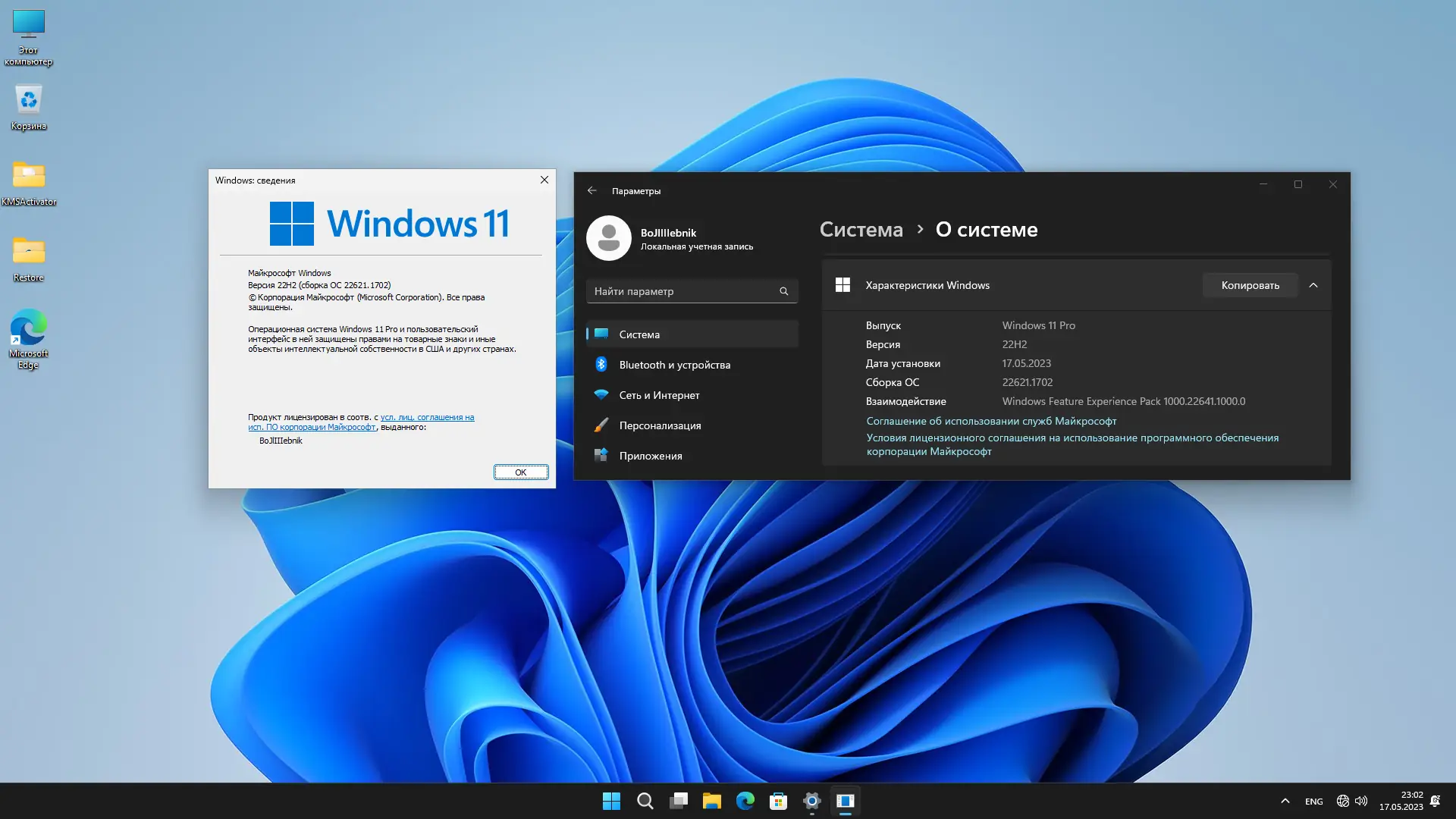Open Microsoft Store from taskbar
This screenshot has width=1456, height=819.
click(778, 801)
